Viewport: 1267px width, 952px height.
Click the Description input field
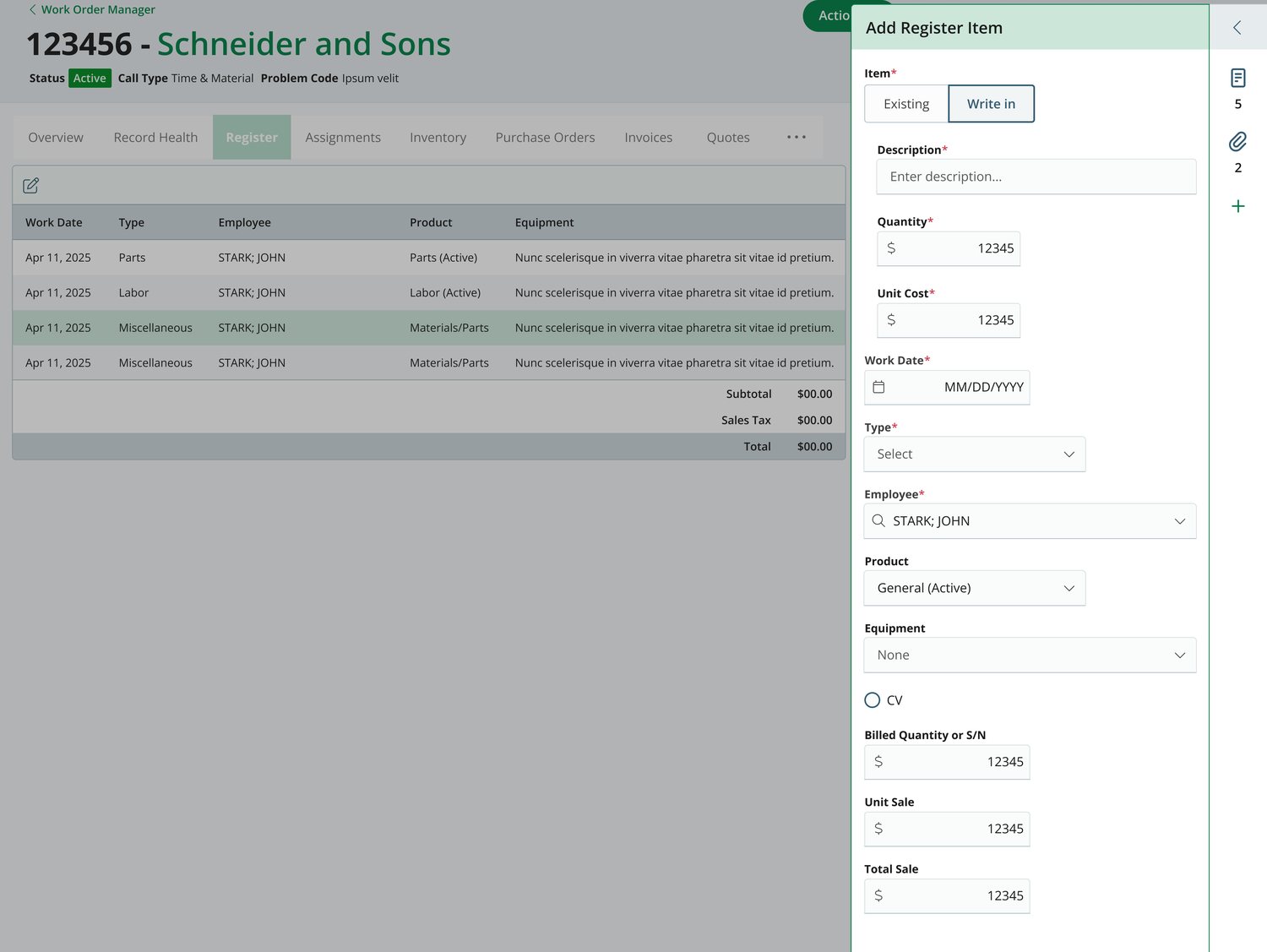pyautogui.click(x=1036, y=177)
